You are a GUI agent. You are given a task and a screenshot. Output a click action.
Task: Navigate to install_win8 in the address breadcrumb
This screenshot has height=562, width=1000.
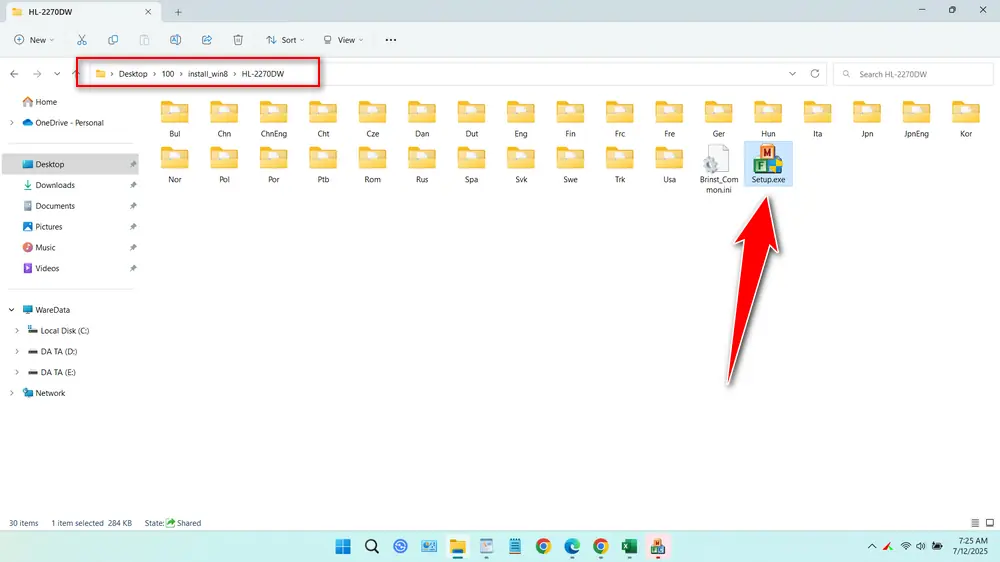coord(208,74)
